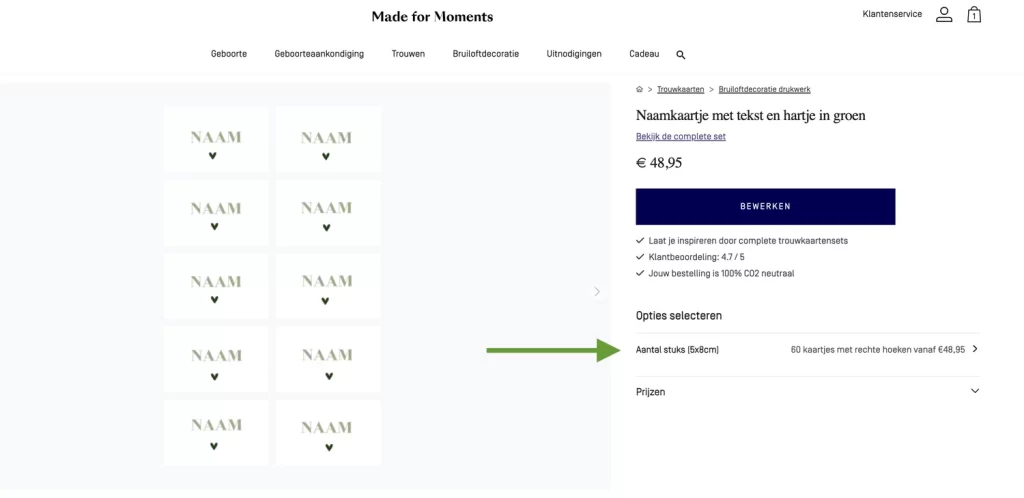Follow the Bekijk de complete set link
1024x498 pixels.
click(x=680, y=136)
